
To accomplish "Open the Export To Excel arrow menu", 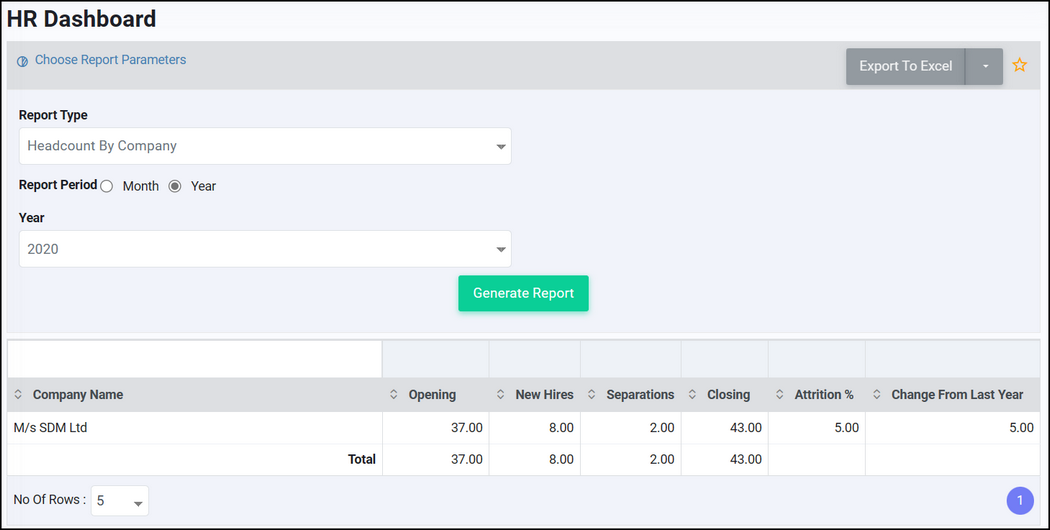I will [984, 66].
